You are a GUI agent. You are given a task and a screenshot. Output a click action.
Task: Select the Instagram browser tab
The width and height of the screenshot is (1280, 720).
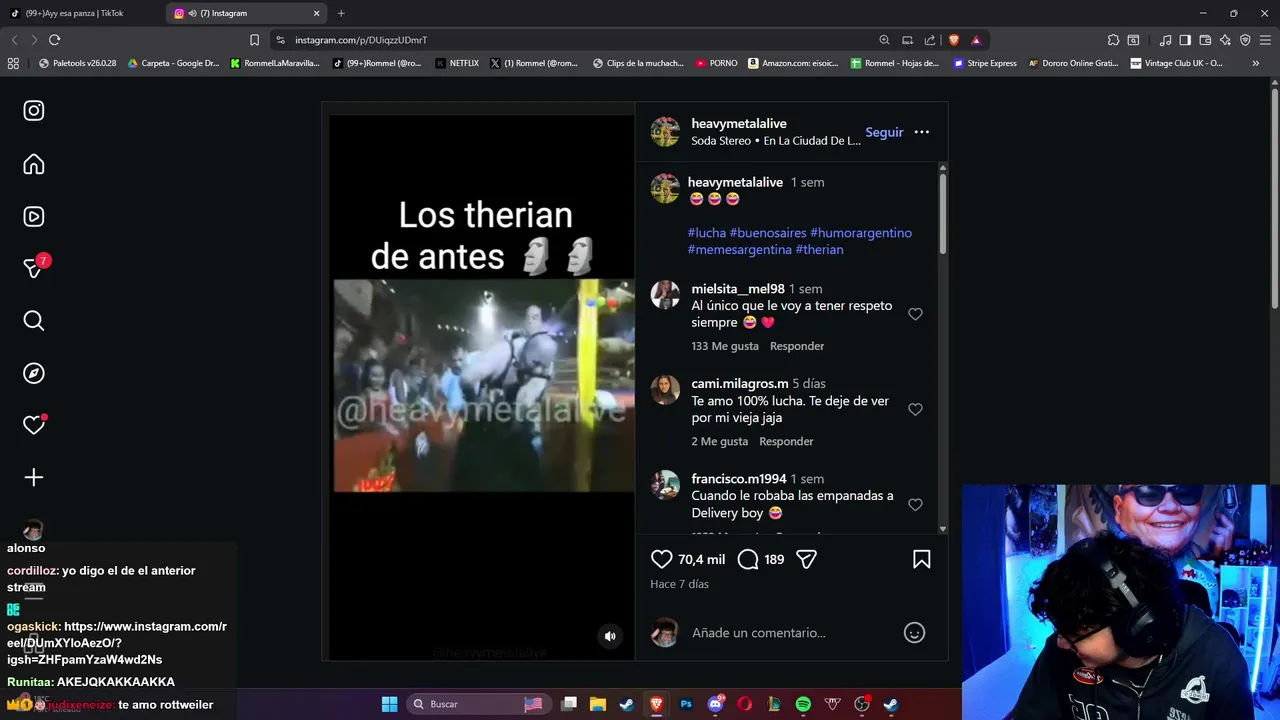click(x=247, y=13)
